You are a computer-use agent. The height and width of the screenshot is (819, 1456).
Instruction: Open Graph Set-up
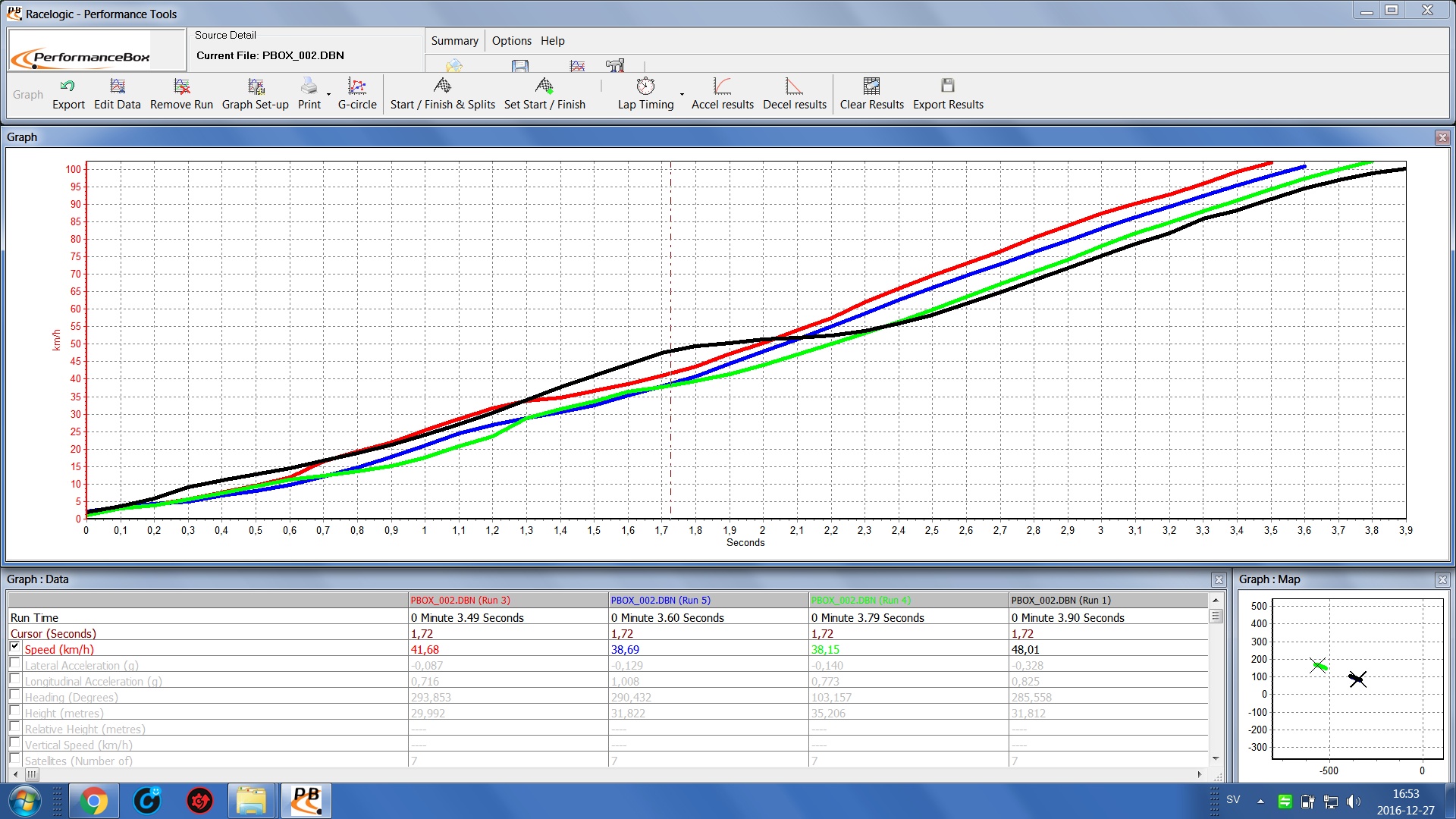(255, 94)
